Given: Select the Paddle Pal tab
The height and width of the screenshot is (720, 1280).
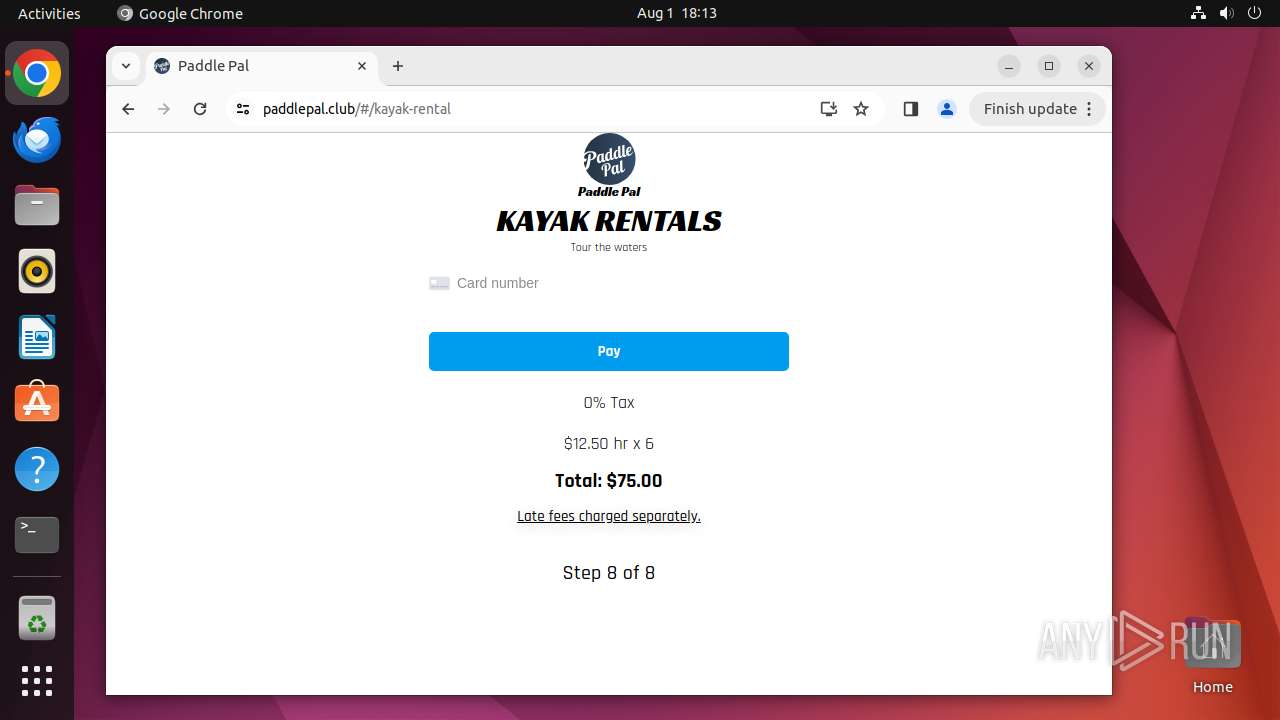Looking at the screenshot, I should pos(262,66).
